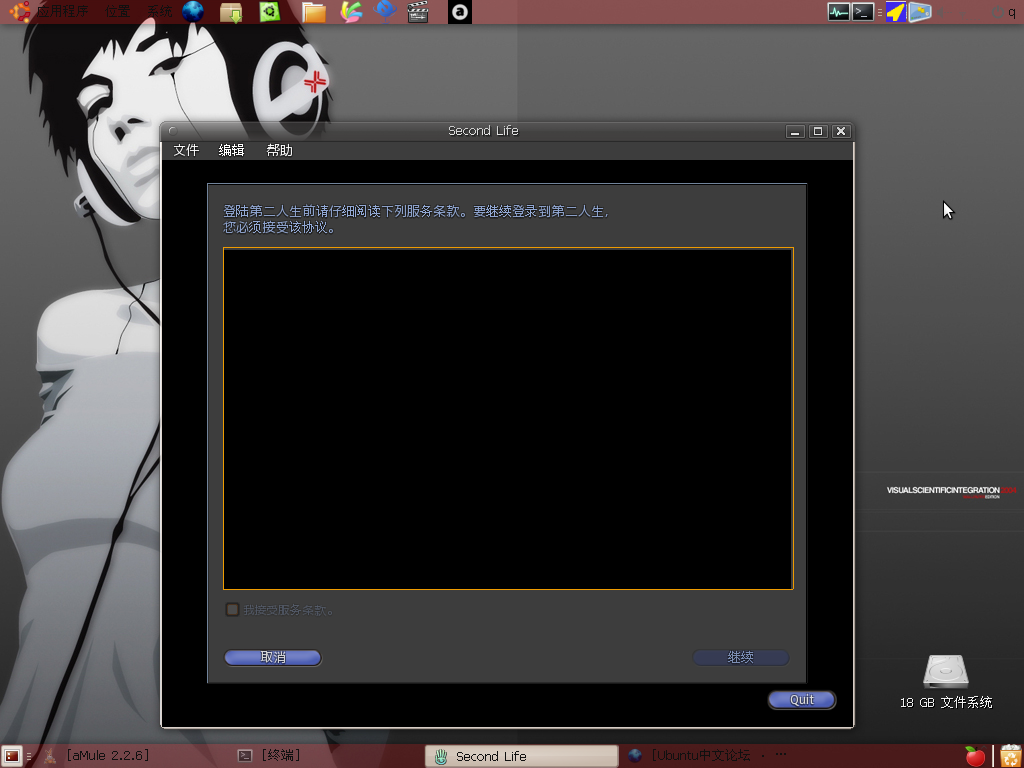Click the 取消 cancel button

click(x=273, y=658)
